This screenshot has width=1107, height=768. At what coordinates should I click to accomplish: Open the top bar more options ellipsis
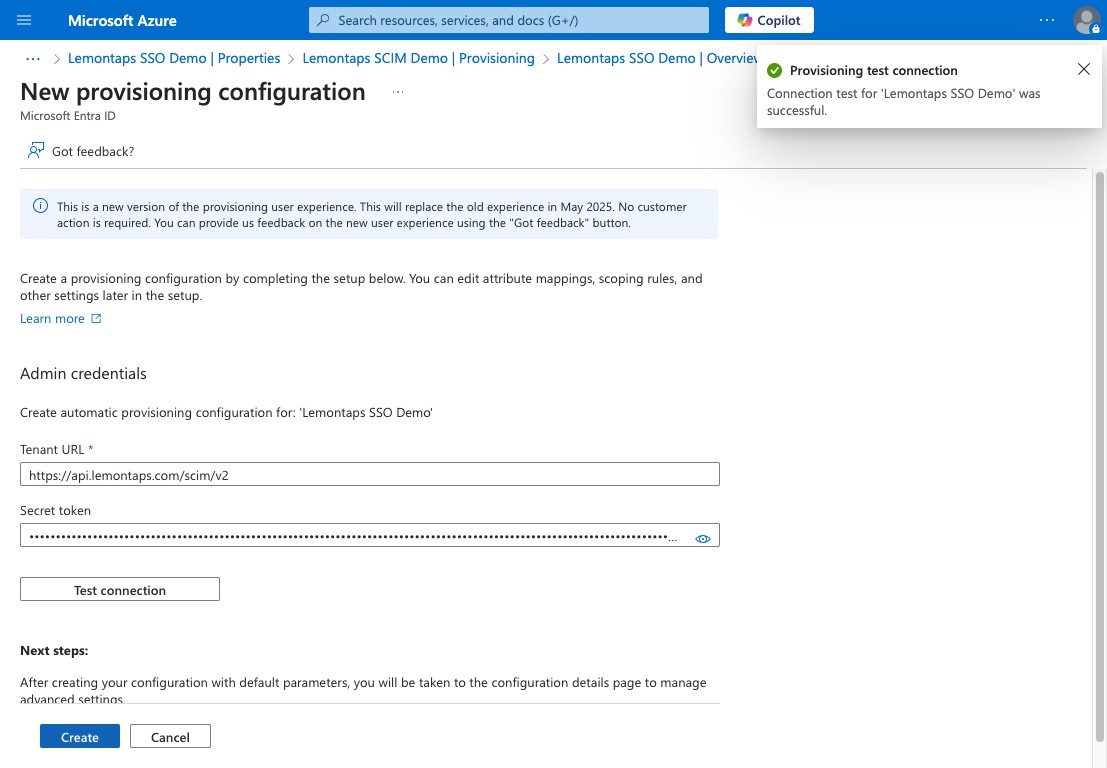(x=1047, y=20)
